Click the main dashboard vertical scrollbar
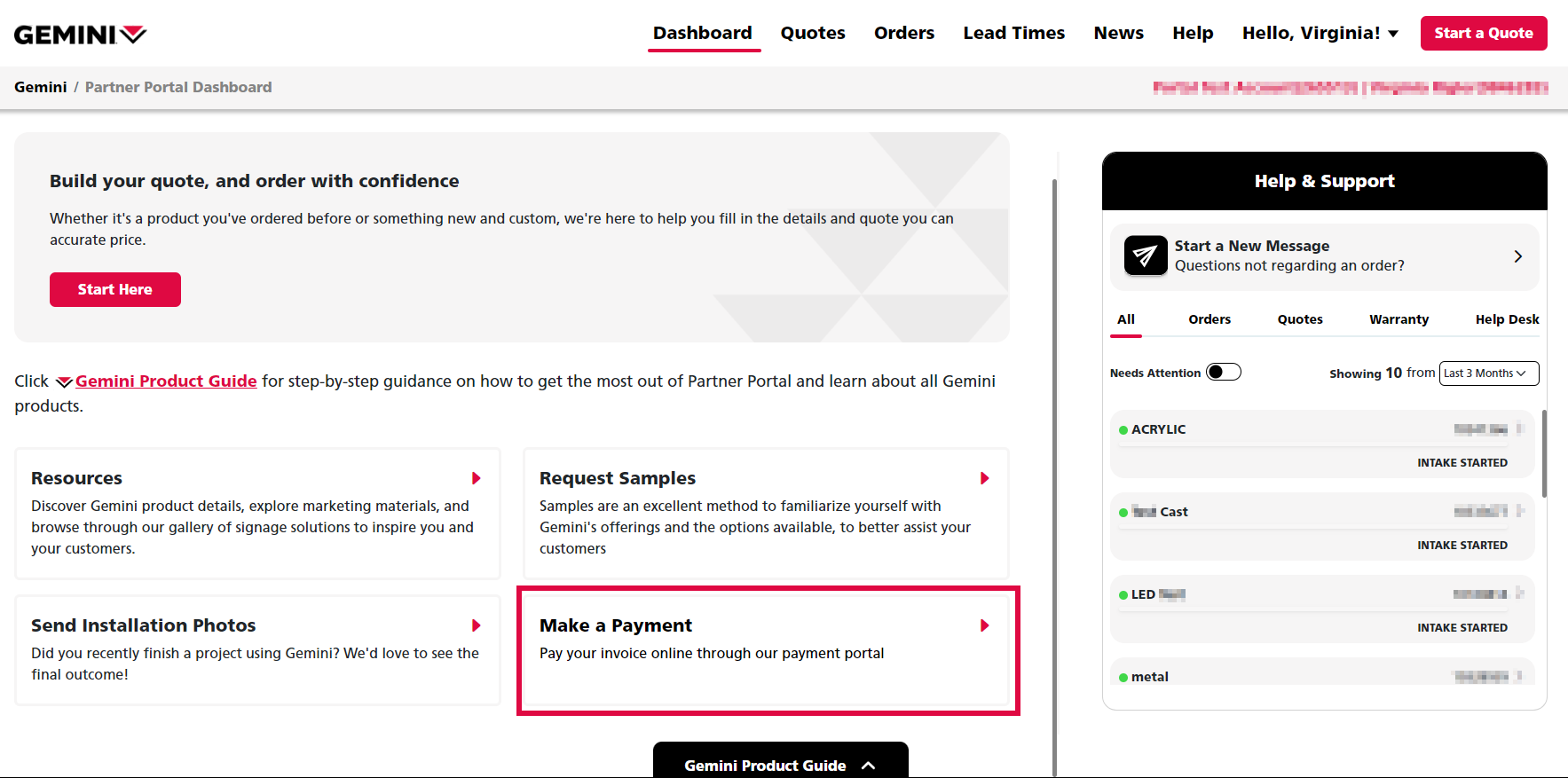Viewport: 1568px width, 778px height. 1054,478
